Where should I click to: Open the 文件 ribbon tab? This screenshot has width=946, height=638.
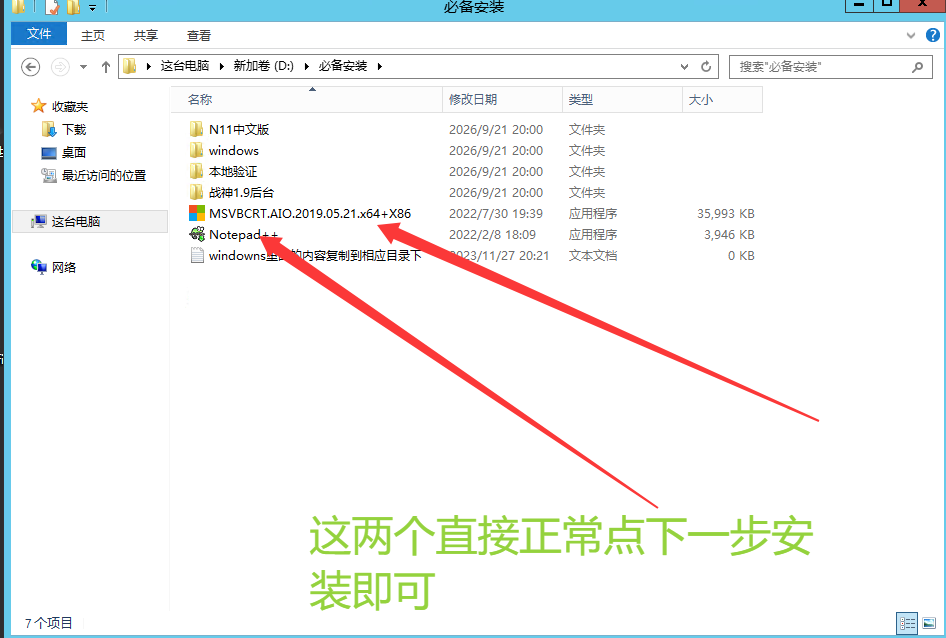click(x=39, y=34)
